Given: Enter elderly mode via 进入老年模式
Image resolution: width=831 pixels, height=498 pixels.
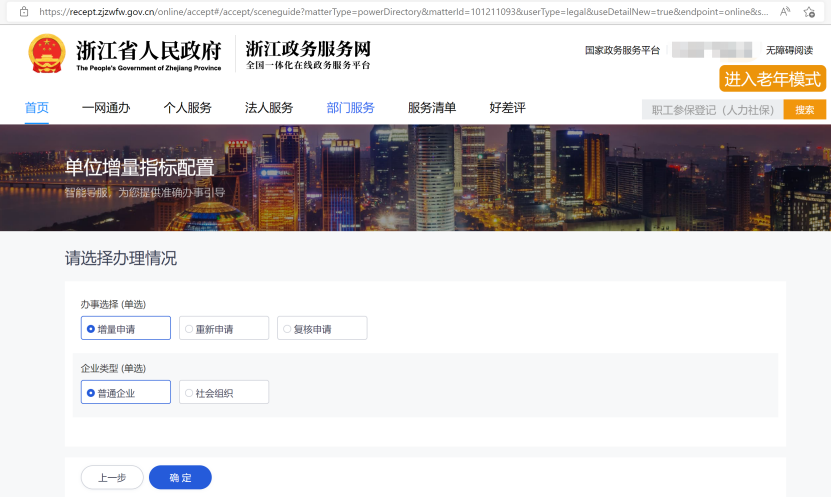Looking at the screenshot, I should pyautogui.click(x=772, y=79).
